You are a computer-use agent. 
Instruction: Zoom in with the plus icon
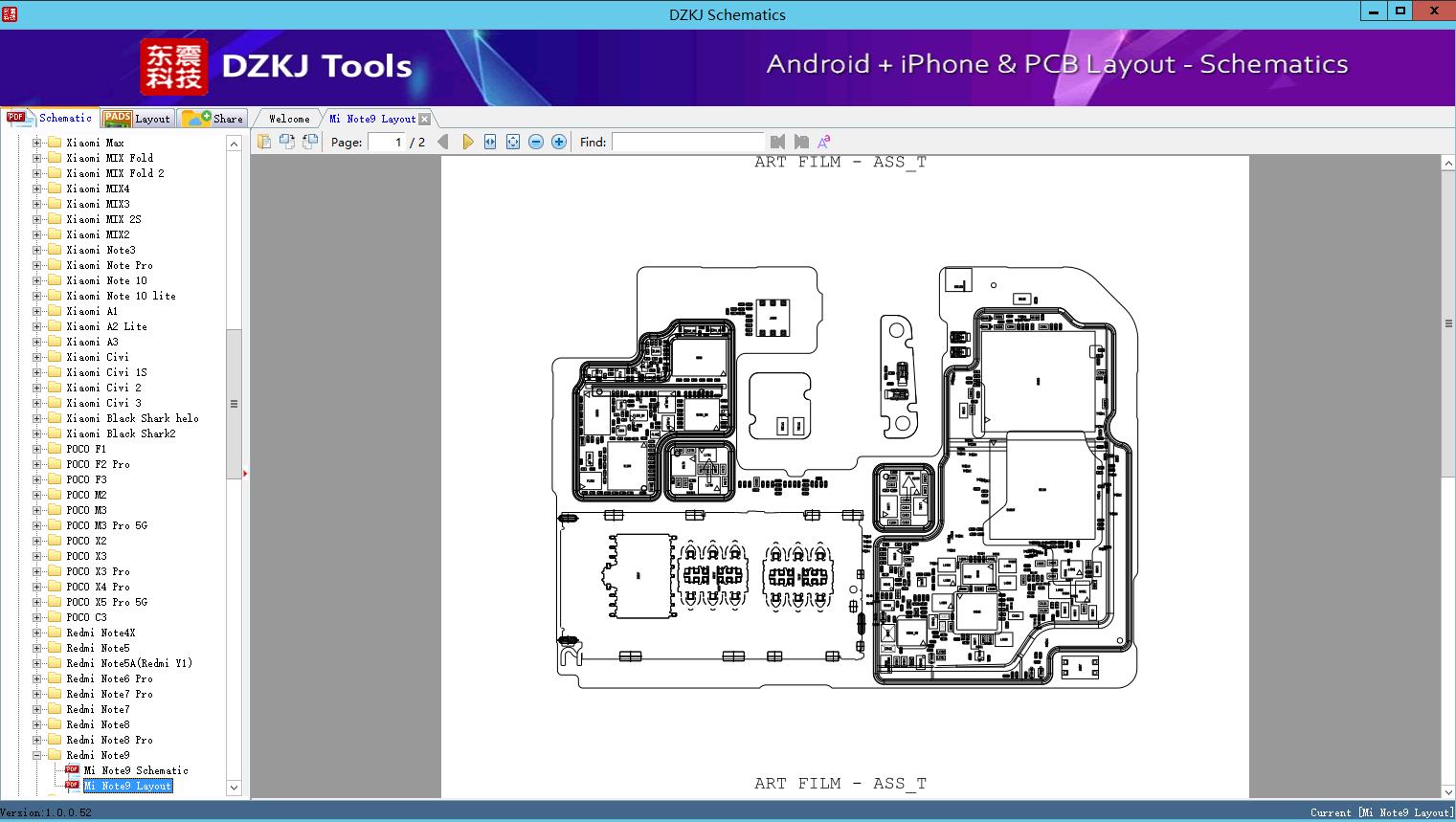(x=559, y=142)
